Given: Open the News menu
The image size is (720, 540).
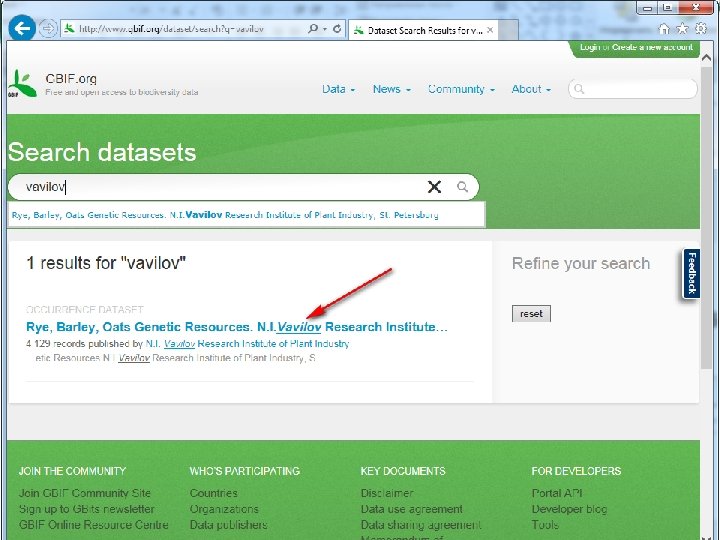Looking at the screenshot, I should click(x=392, y=89).
